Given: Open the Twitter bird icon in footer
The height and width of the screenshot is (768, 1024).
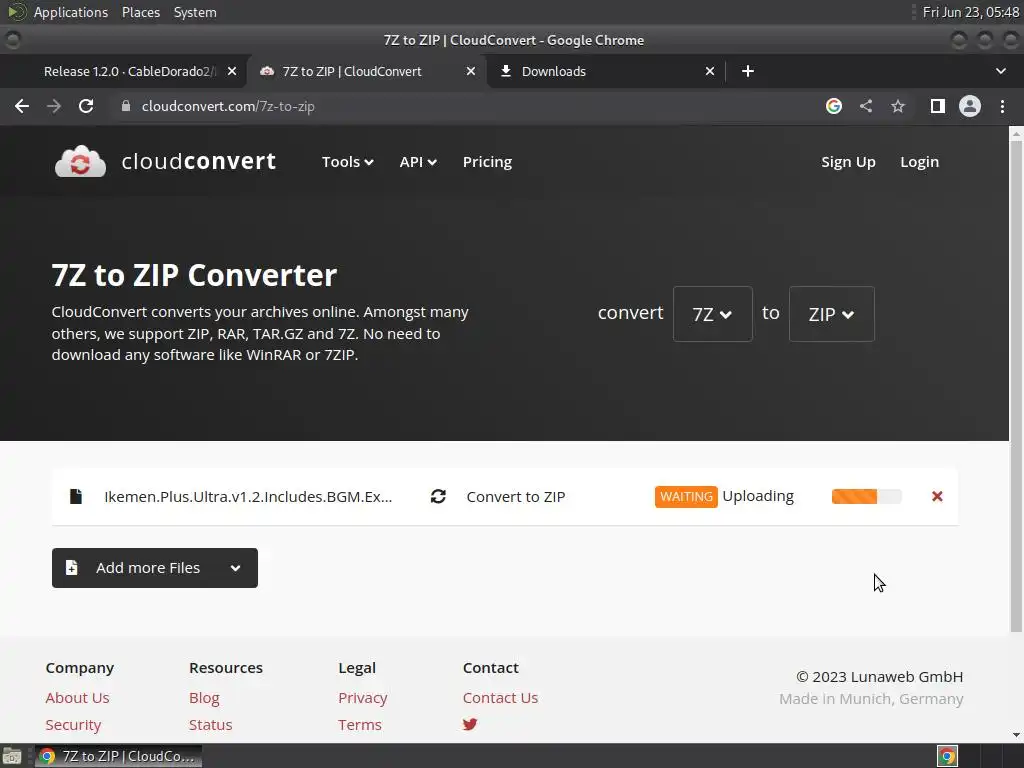Looking at the screenshot, I should tap(470, 724).
